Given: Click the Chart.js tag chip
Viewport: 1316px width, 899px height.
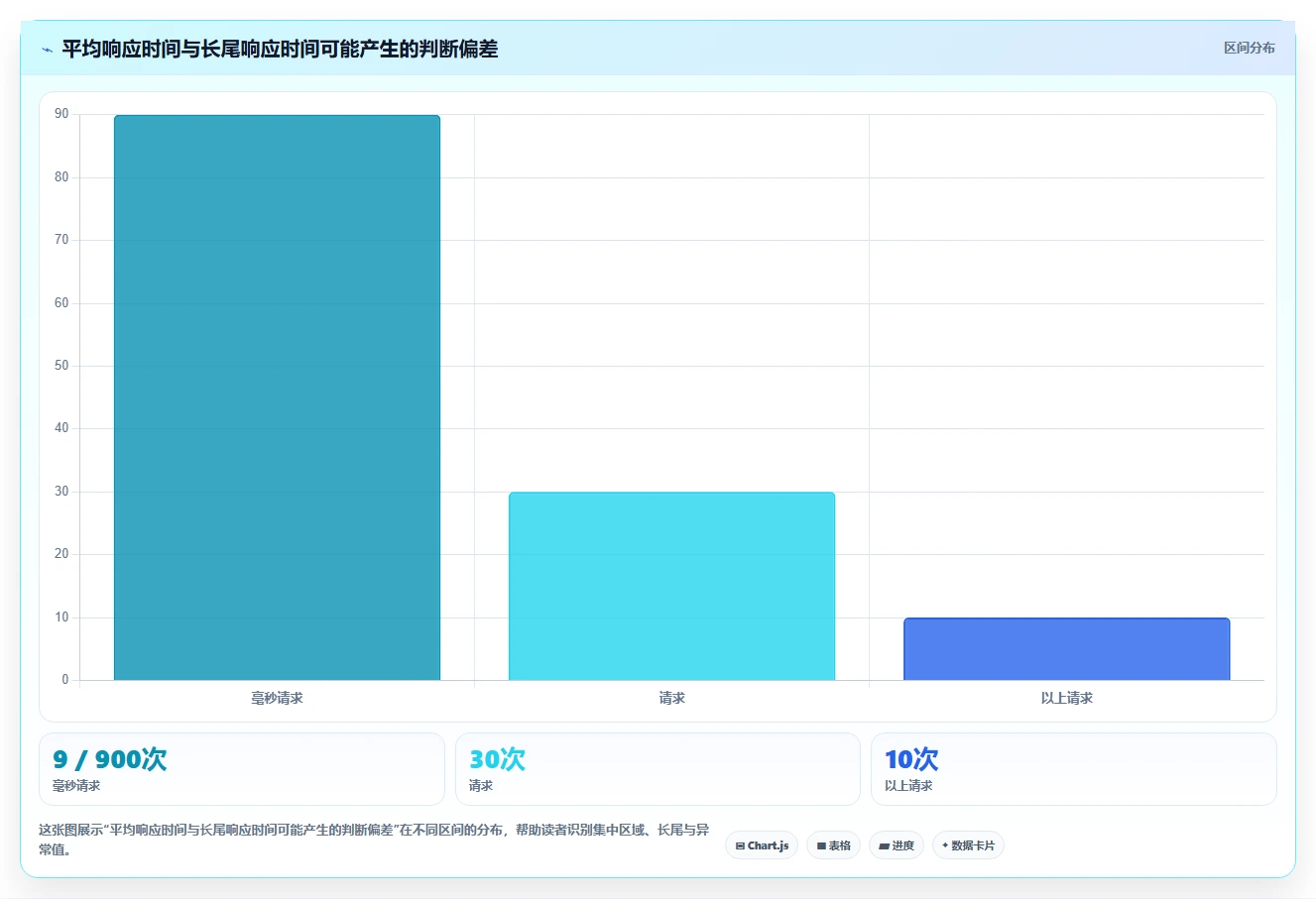Looking at the screenshot, I should 762,845.
